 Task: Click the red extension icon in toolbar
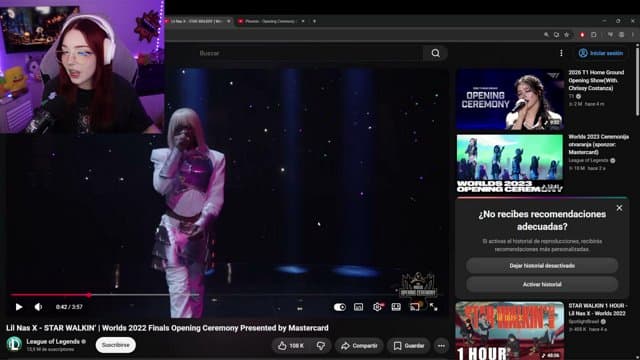click(x=582, y=35)
